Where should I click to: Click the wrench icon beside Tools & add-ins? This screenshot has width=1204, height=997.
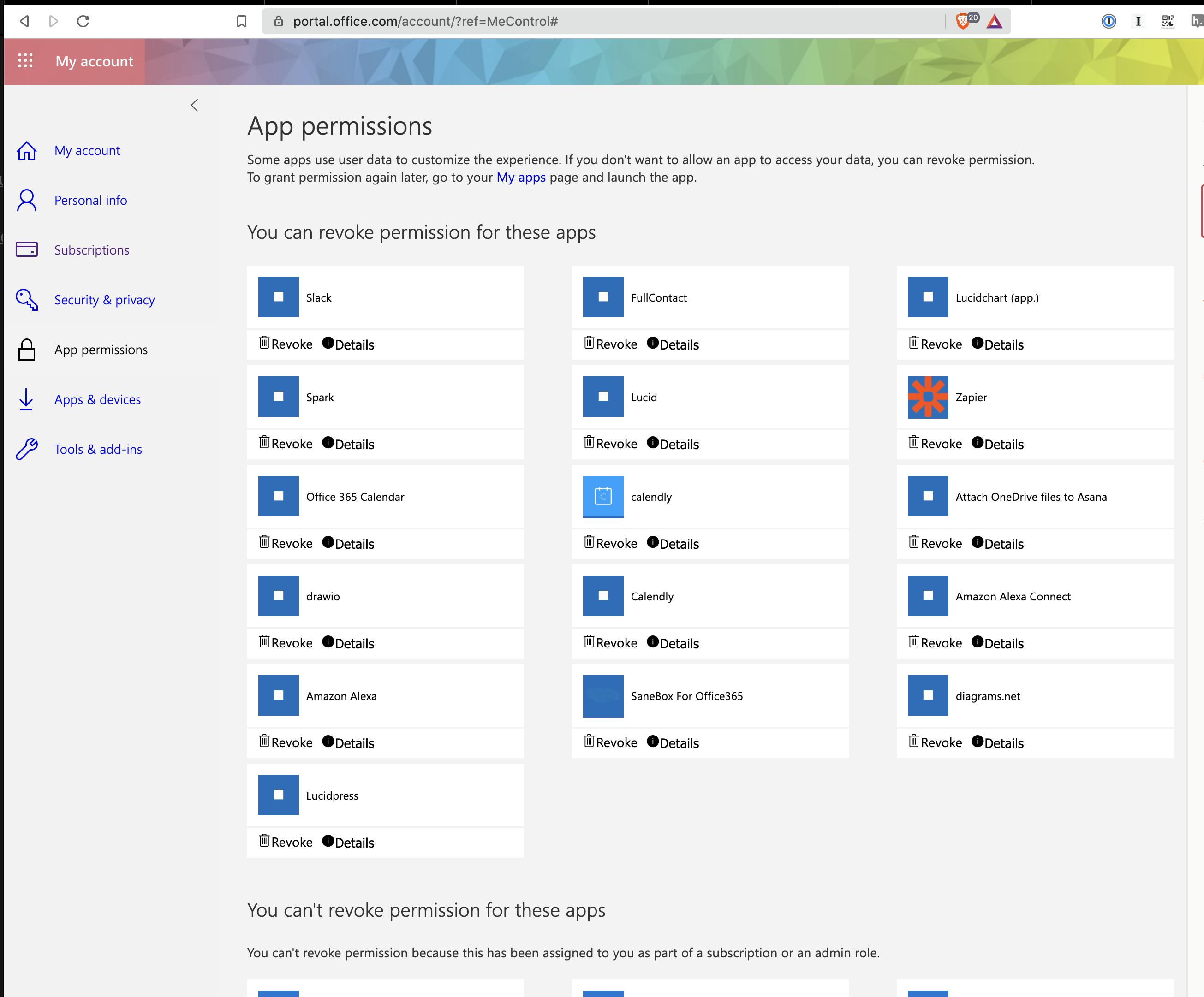click(x=26, y=449)
